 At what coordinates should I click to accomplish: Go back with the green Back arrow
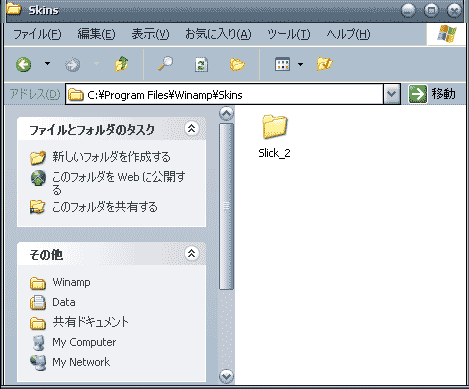pos(23,64)
